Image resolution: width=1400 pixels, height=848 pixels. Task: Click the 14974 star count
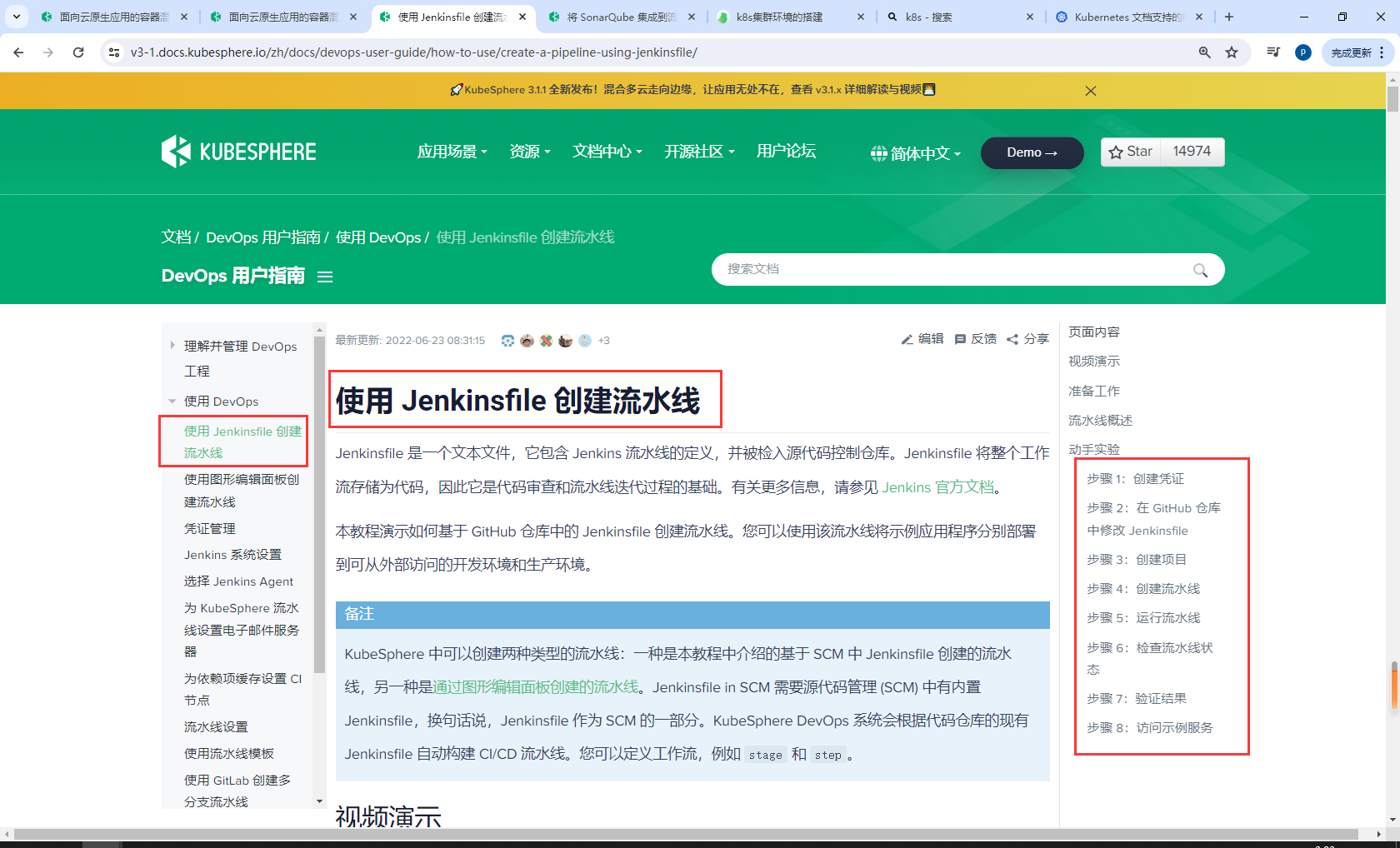(x=1192, y=152)
